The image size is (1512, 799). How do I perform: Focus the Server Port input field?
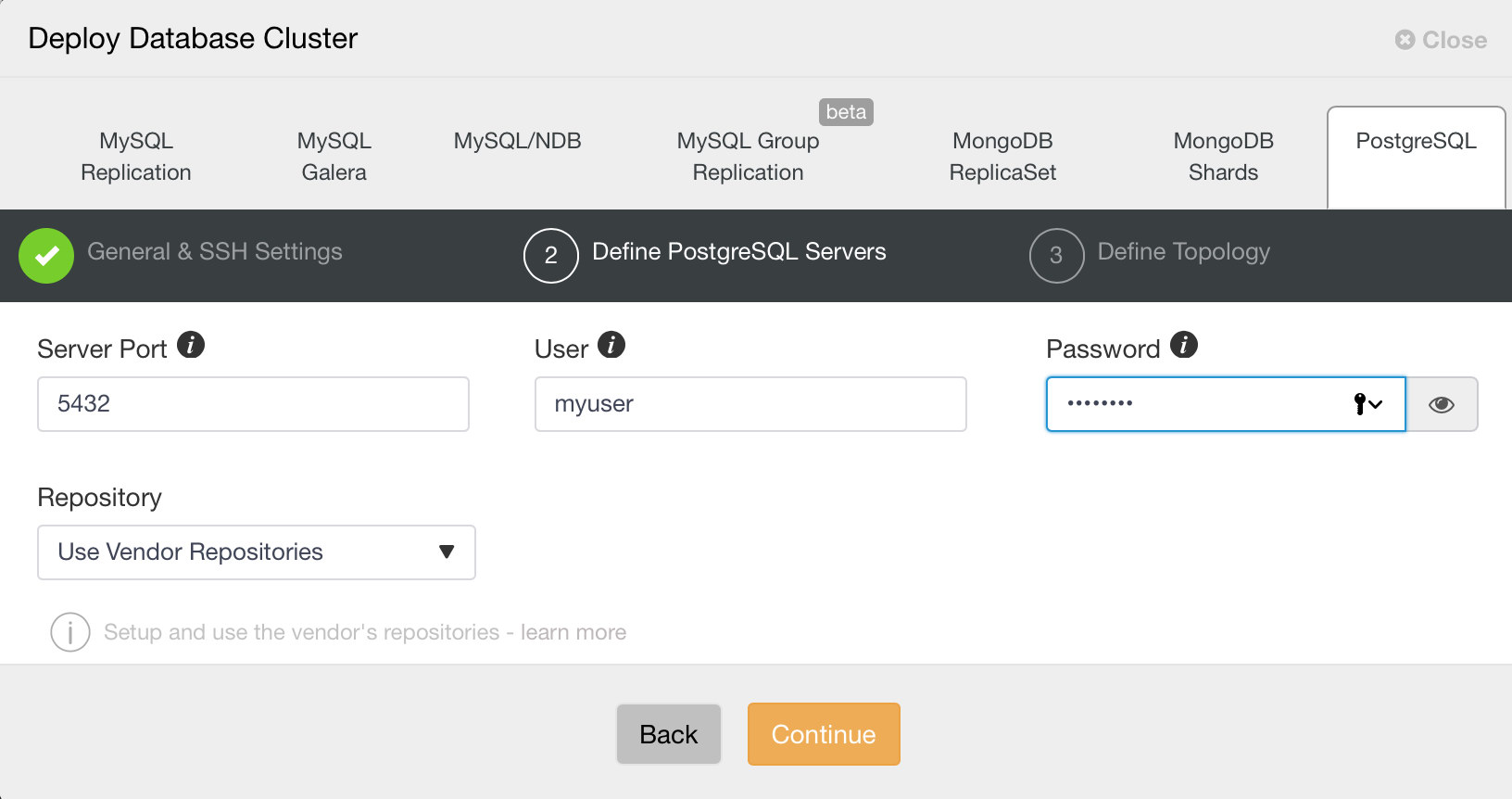point(253,404)
